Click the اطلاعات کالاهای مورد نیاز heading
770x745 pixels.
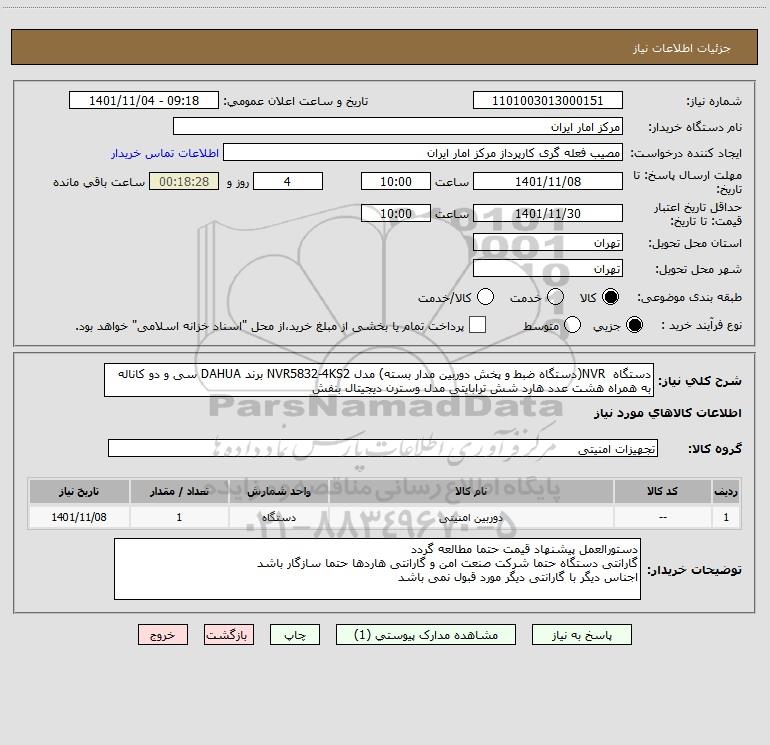pos(667,414)
